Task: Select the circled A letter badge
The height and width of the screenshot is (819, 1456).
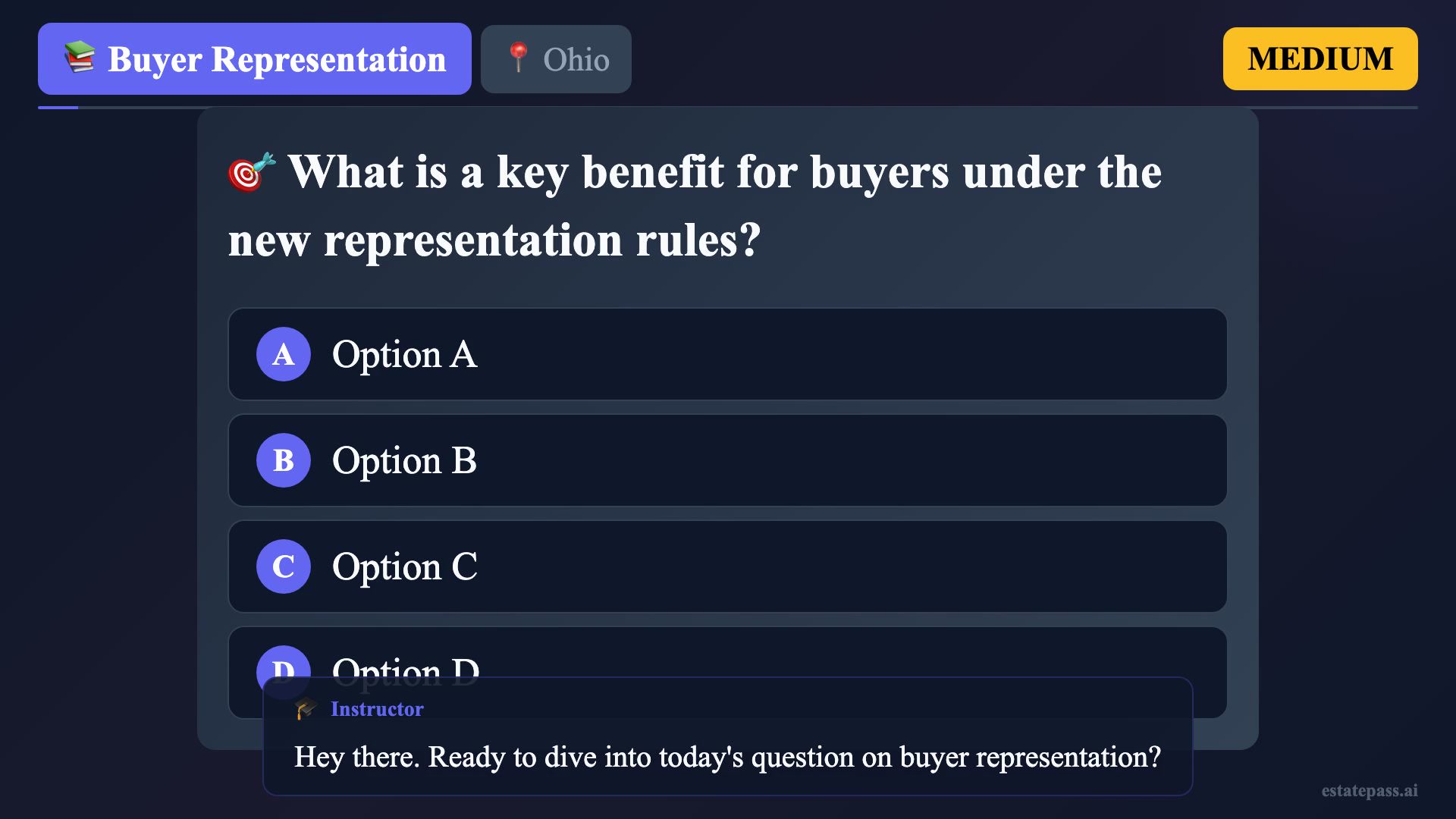Action: (284, 354)
